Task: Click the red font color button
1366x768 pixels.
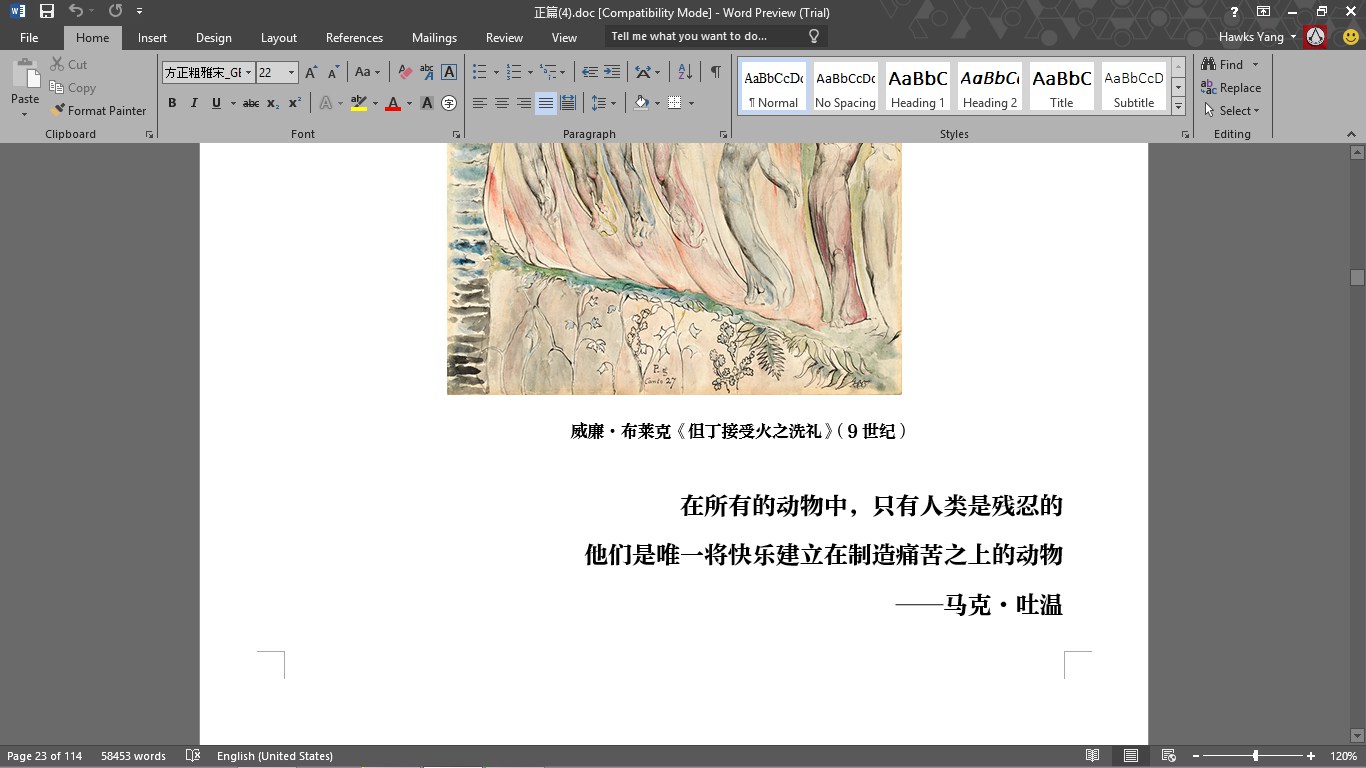Action: [x=393, y=103]
